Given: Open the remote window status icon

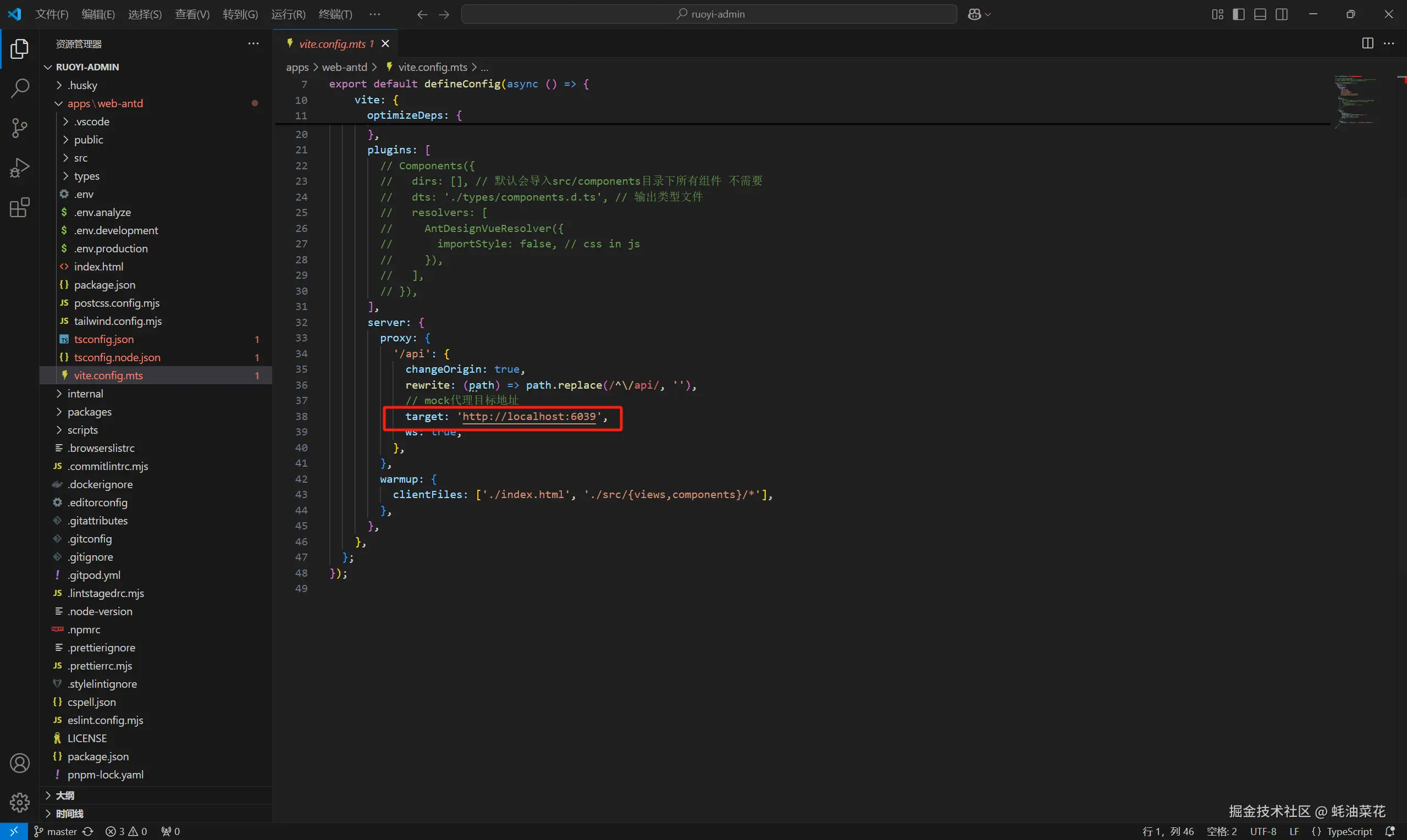Looking at the screenshot, I should click(14, 831).
